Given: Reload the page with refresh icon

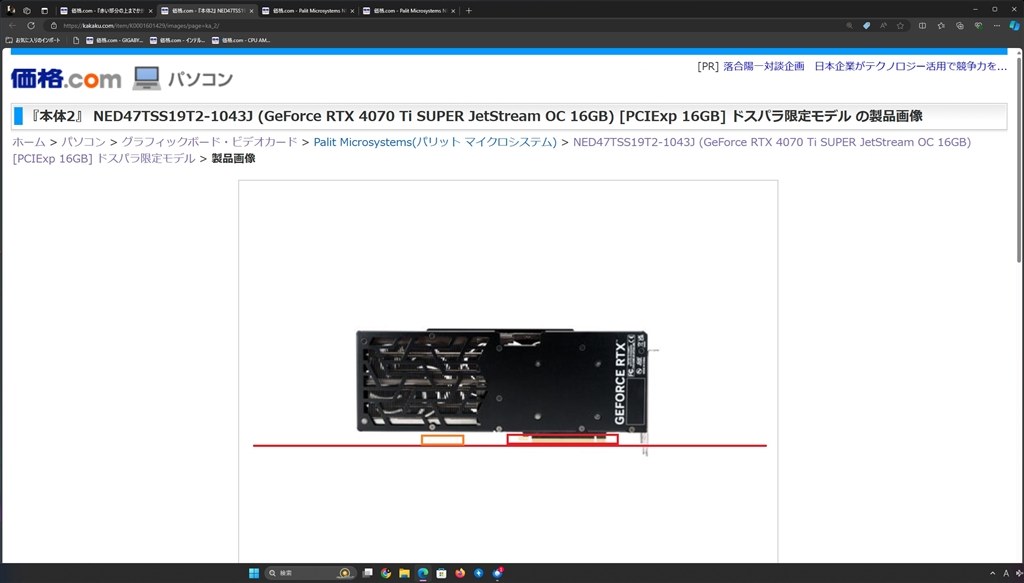Looking at the screenshot, I should (31, 25).
